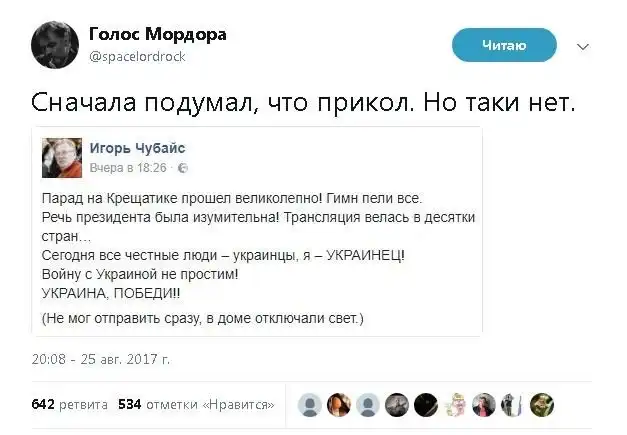Open the tweet date 25 авг. 2017
The height and width of the screenshot is (435, 627).
click(x=101, y=357)
